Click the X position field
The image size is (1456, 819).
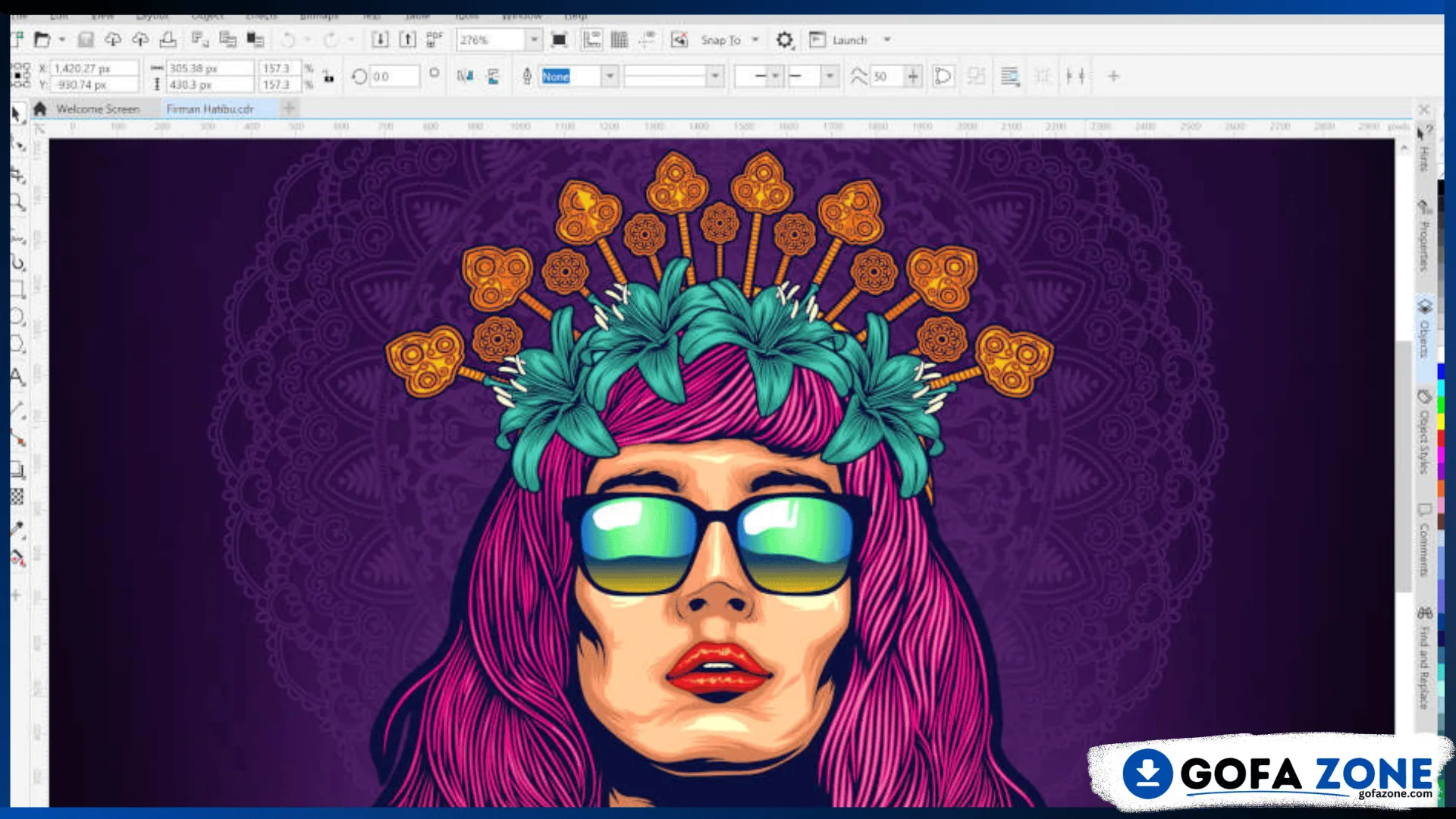94,68
